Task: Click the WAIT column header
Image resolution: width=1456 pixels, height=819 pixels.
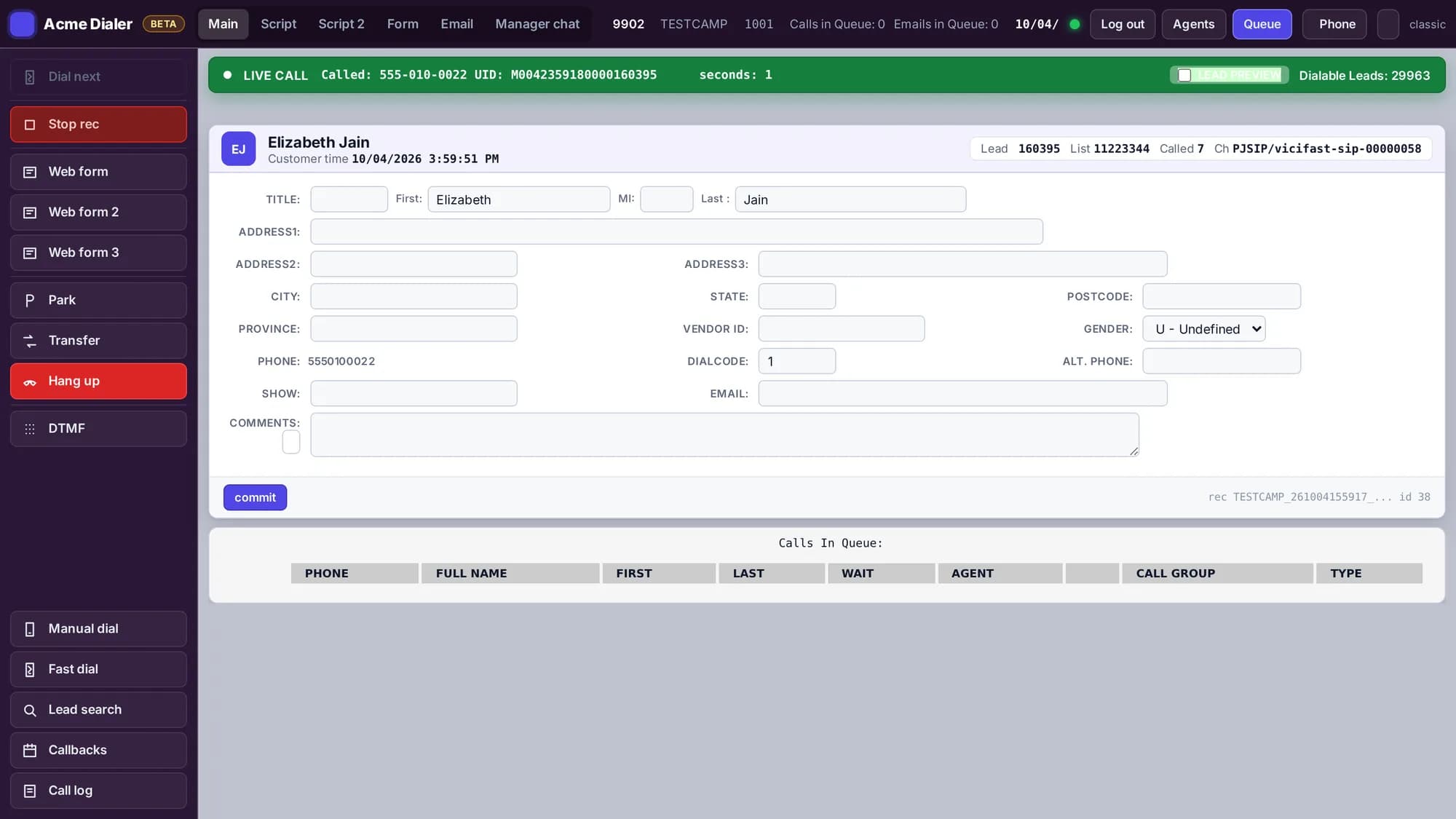Action: (x=881, y=574)
